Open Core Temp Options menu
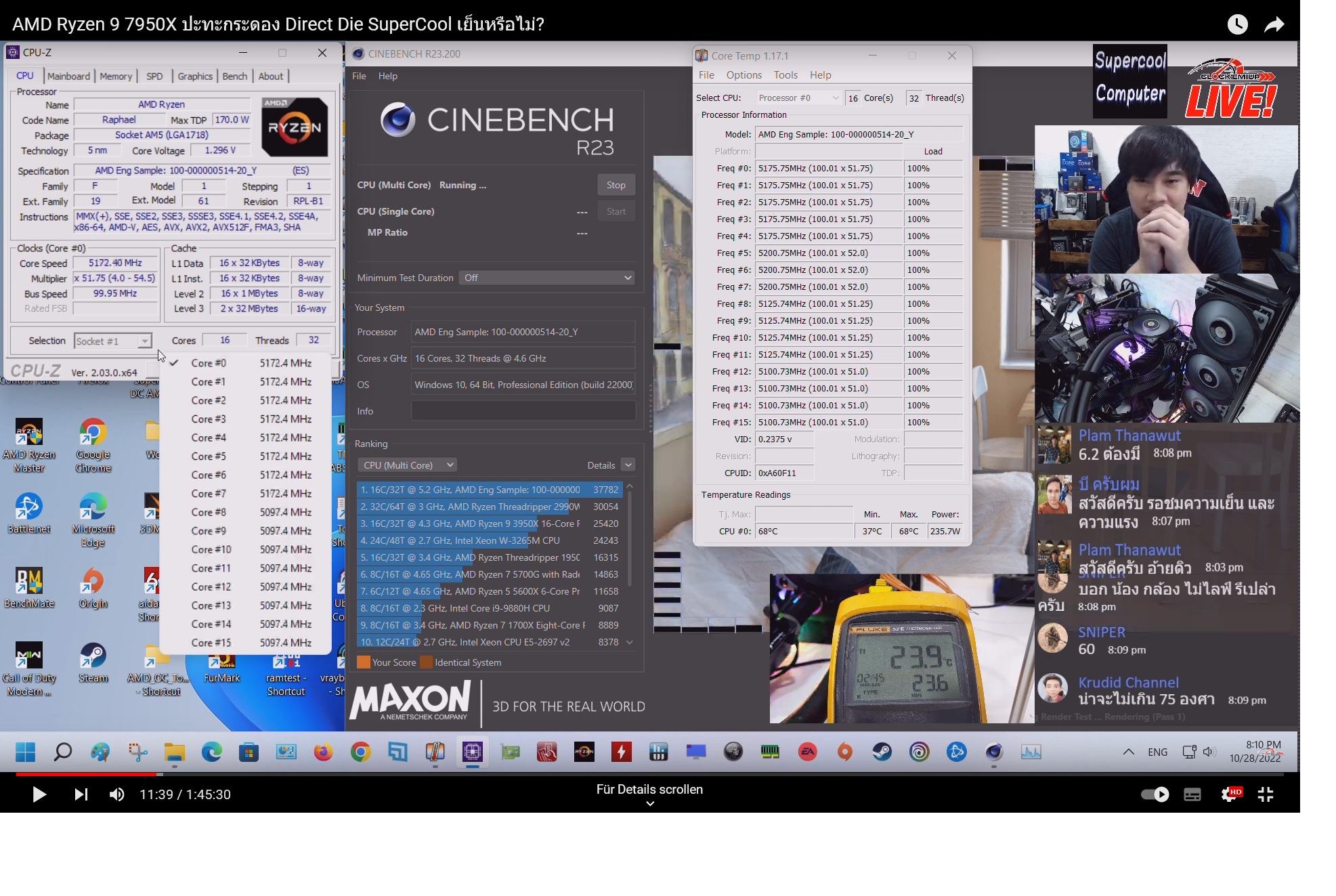Image resolution: width=1336 pixels, height=896 pixels. [x=744, y=75]
